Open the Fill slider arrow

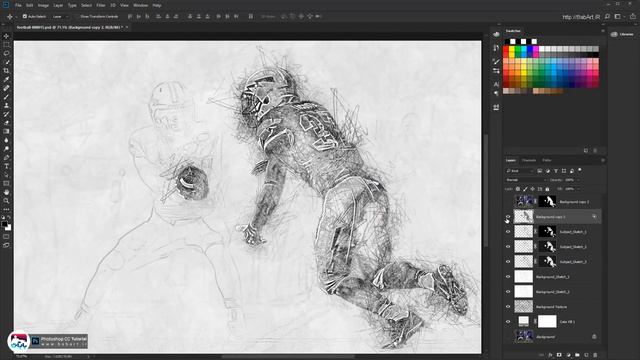pos(578,189)
